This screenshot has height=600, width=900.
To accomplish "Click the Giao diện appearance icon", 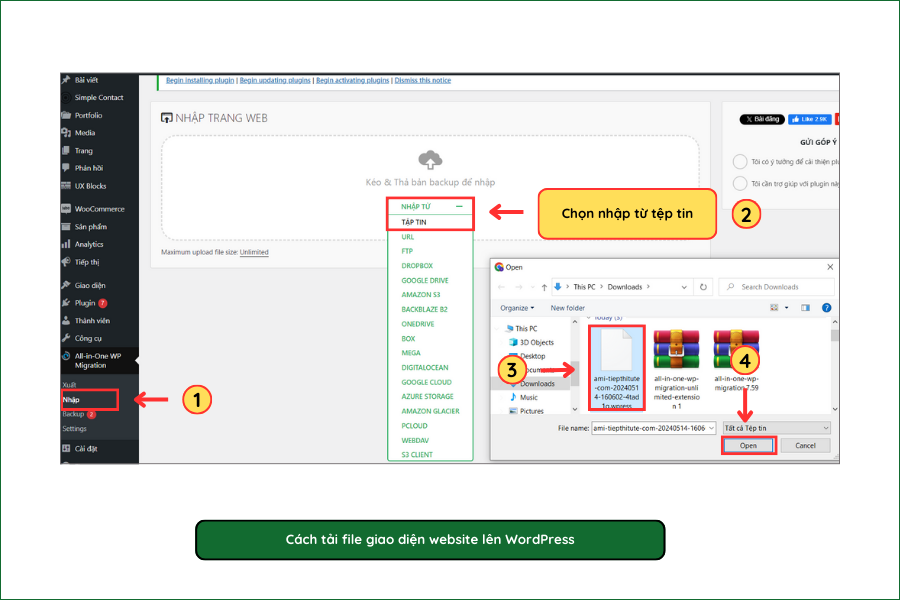I will (x=66, y=285).
